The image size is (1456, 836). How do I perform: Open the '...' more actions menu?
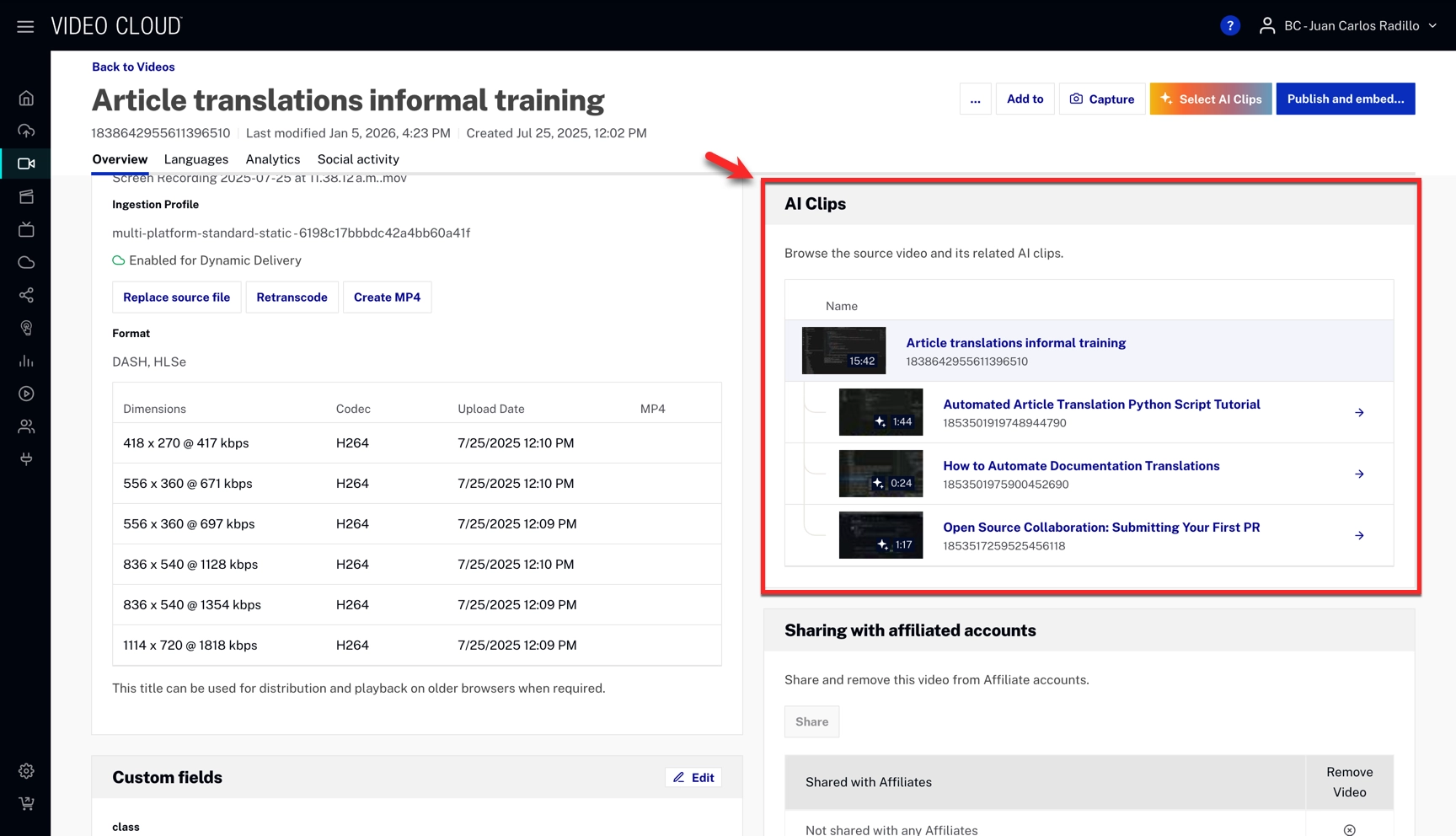click(975, 99)
